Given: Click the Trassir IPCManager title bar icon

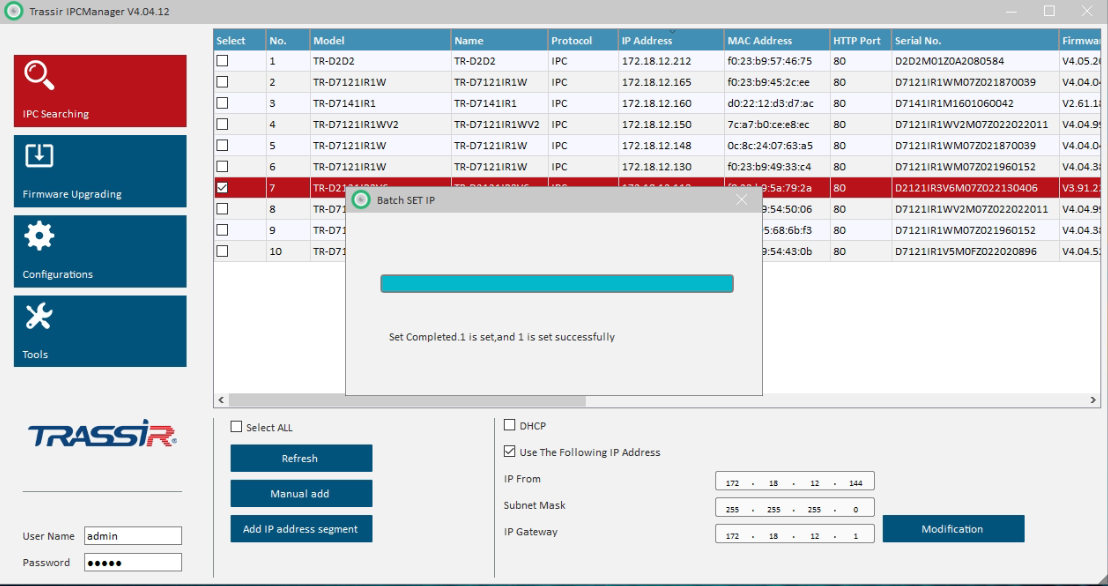Looking at the screenshot, I should pos(13,11).
